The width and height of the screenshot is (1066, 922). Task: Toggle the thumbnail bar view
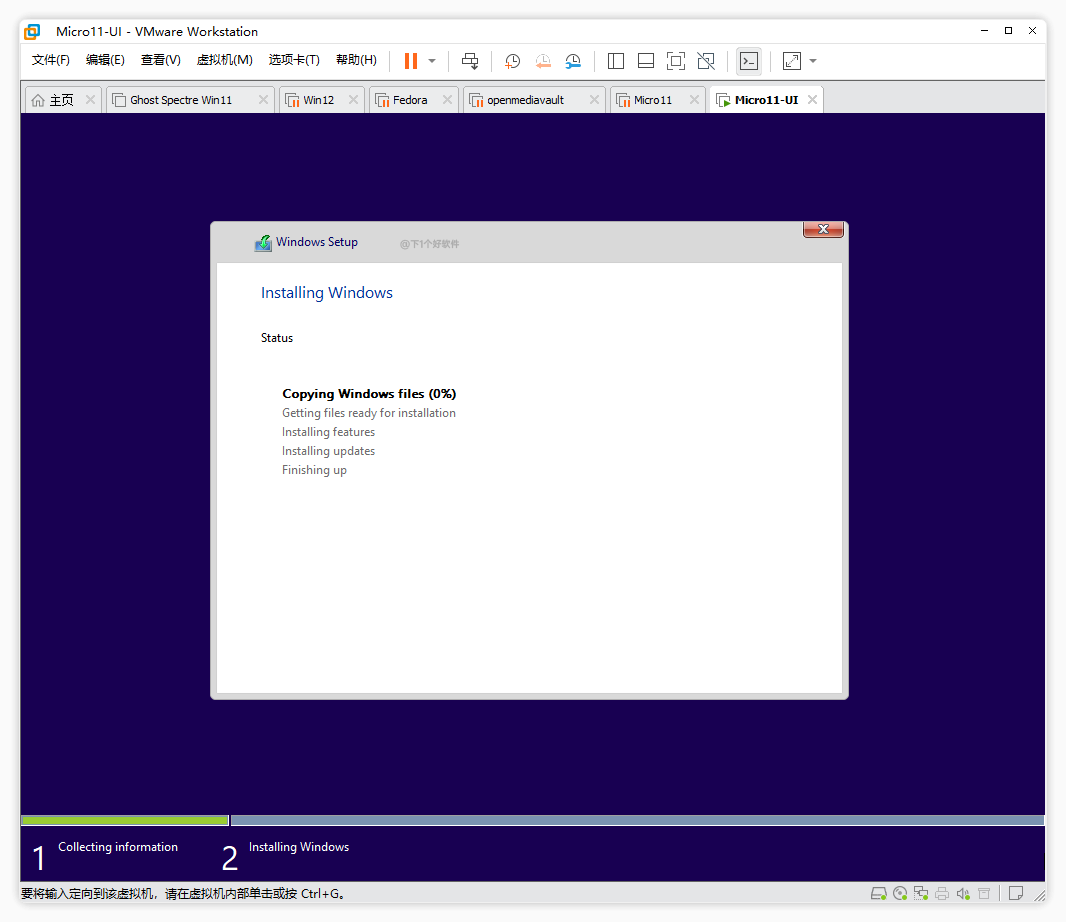pos(646,61)
